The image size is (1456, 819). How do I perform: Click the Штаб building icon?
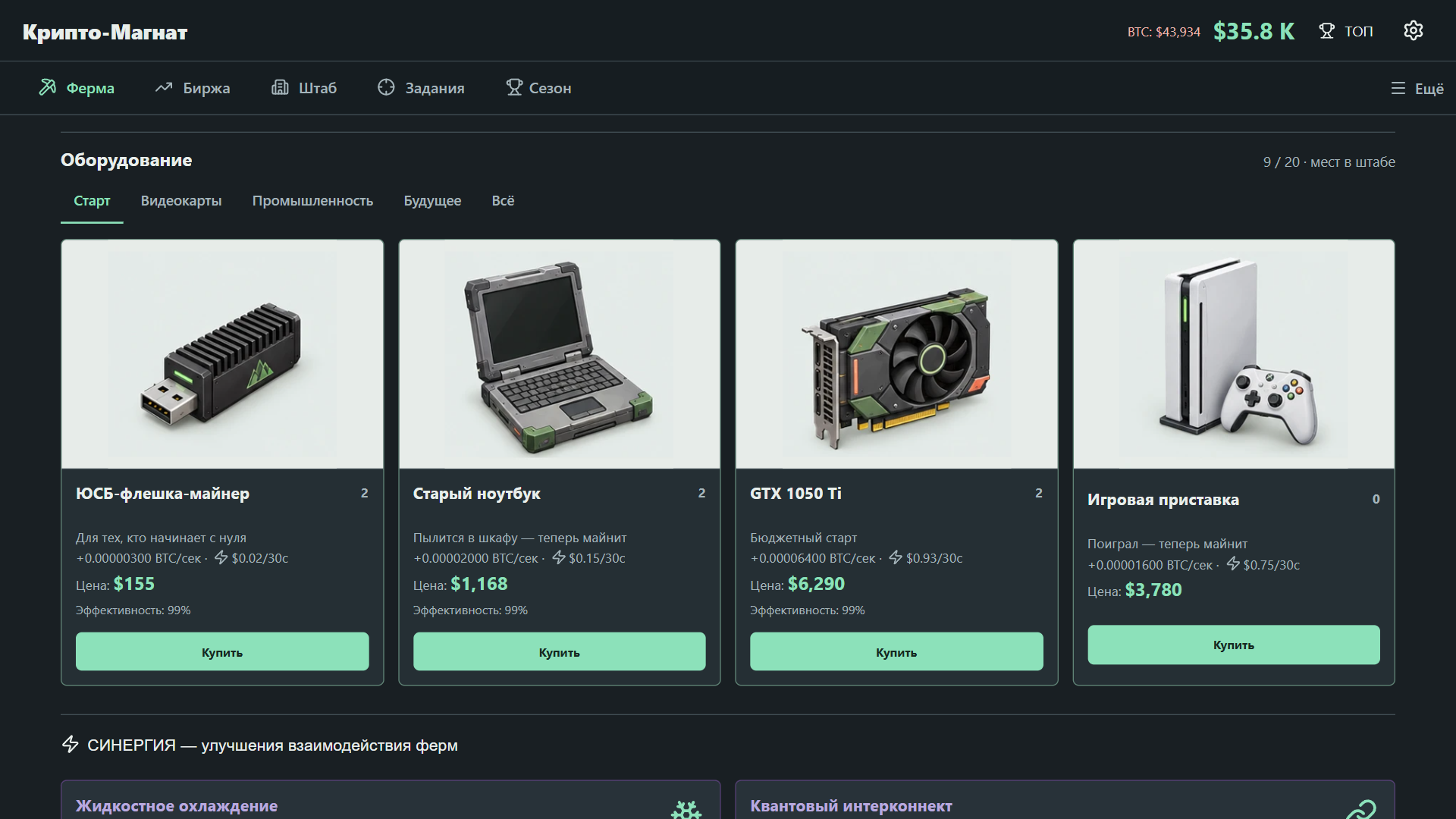pyautogui.click(x=280, y=87)
